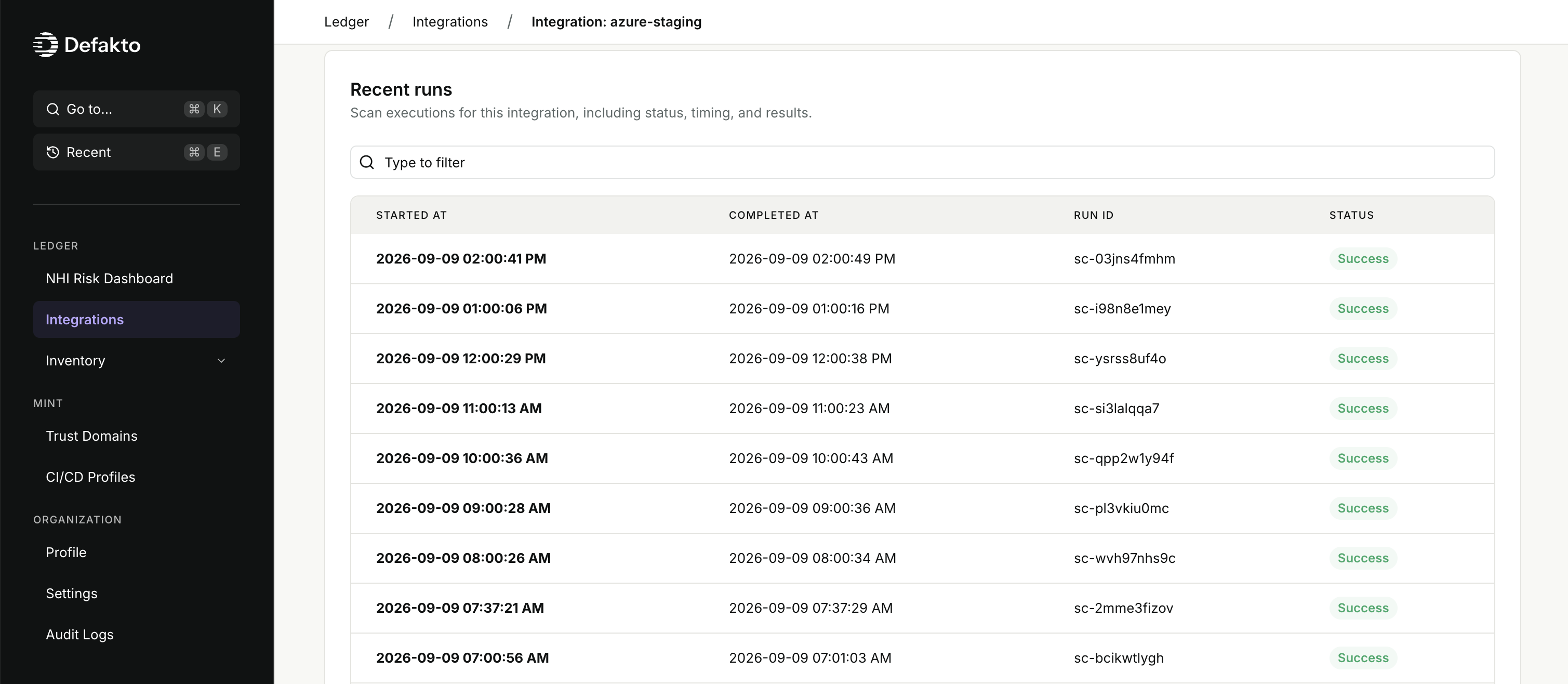Viewport: 1568px width, 684px height.
Task: Click the magnifier icon in filter field
Action: click(367, 162)
